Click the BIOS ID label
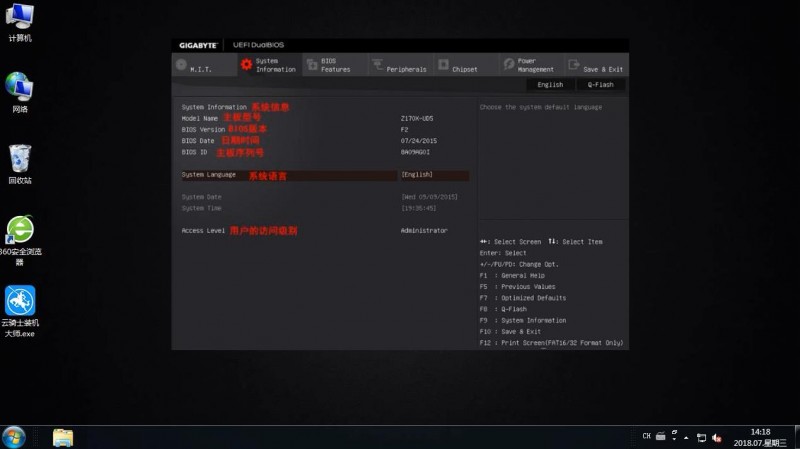 (x=194, y=152)
